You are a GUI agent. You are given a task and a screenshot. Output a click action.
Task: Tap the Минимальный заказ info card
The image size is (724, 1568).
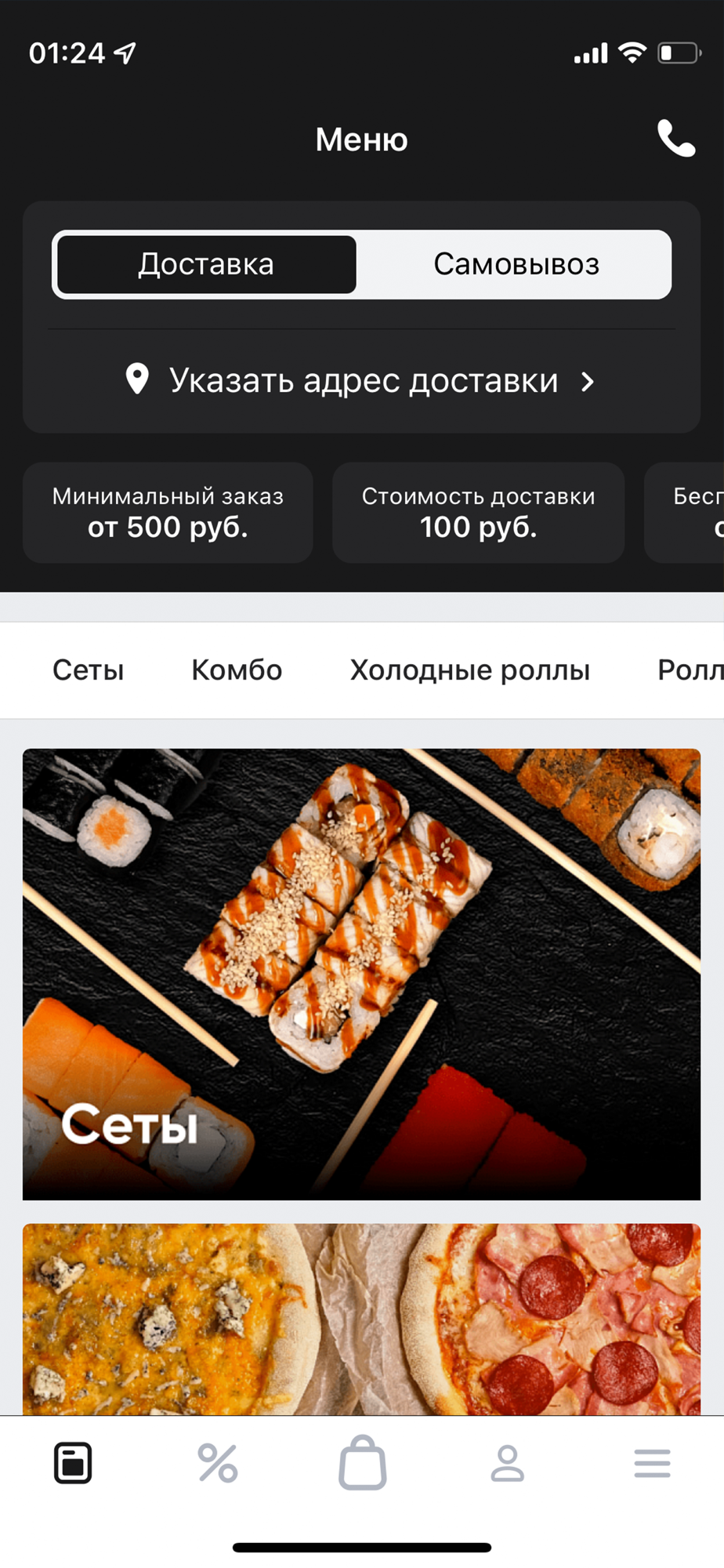click(x=168, y=513)
